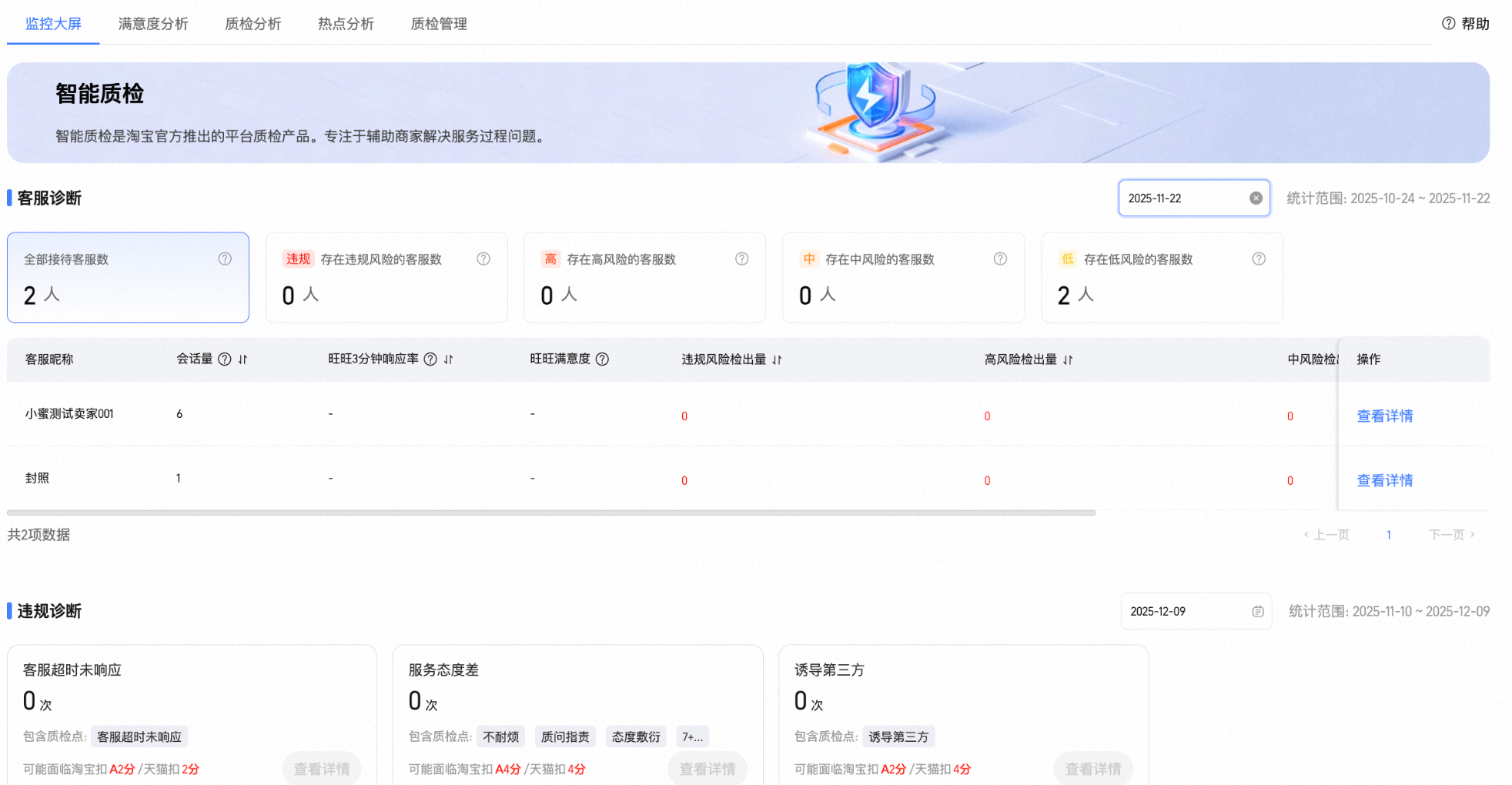Open the 满意度分析 tab
Image resolution: width=1512 pixels, height=785 pixels.
153,24
